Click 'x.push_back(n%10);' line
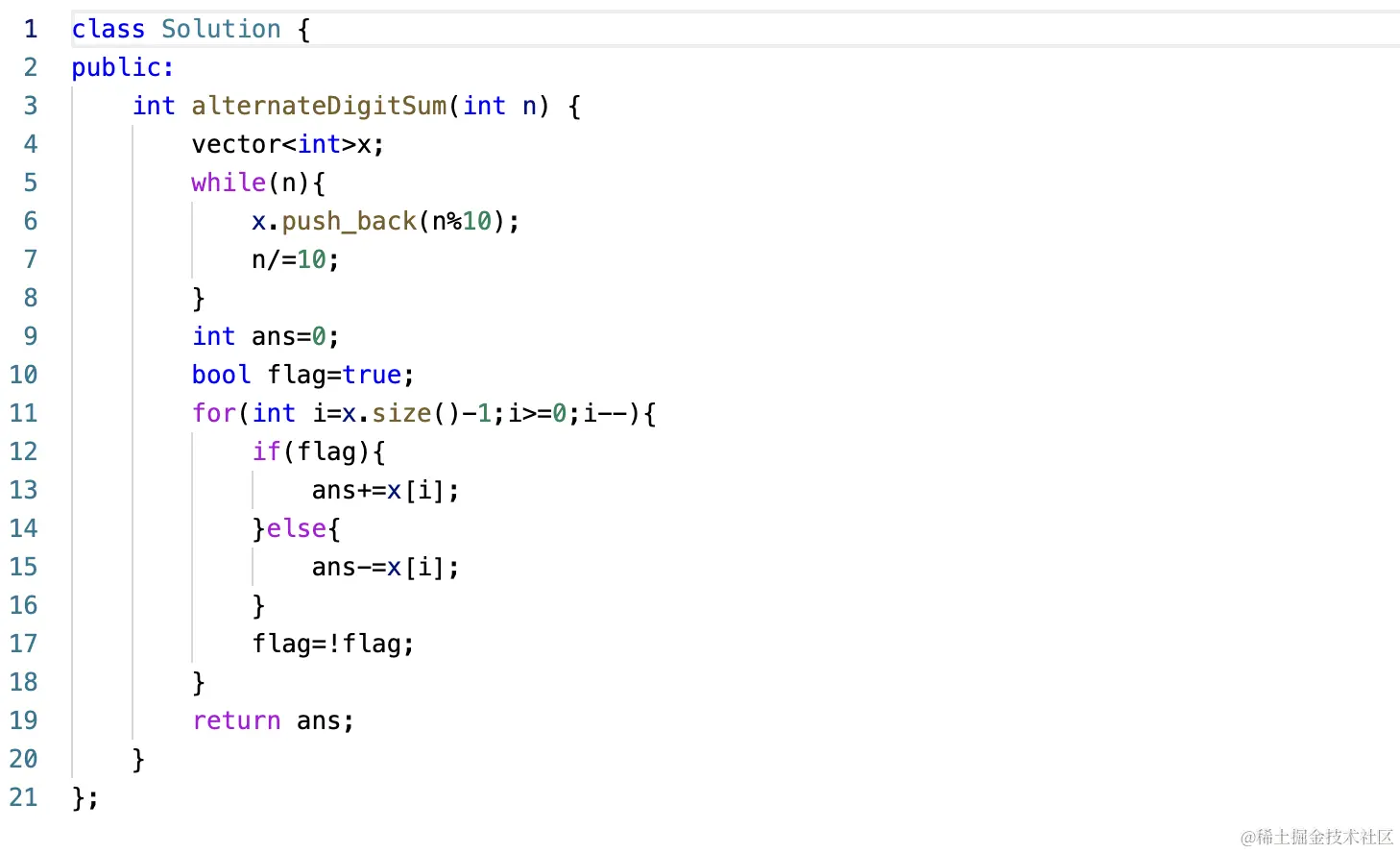 (386, 221)
